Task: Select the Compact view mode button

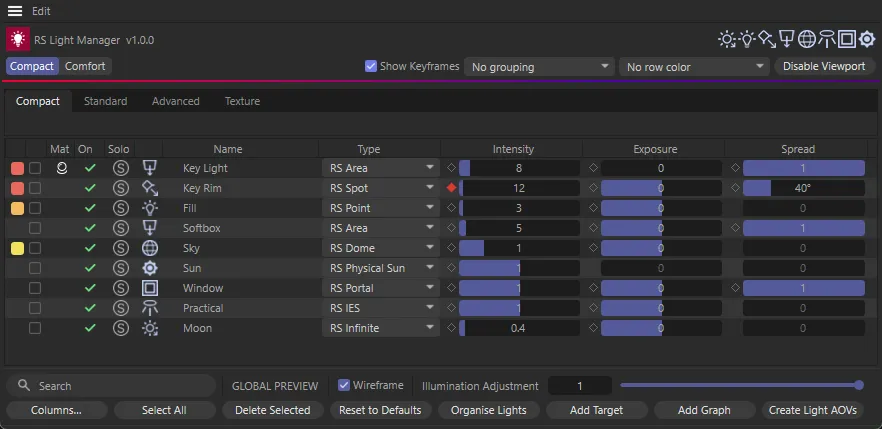Action: 32,66
